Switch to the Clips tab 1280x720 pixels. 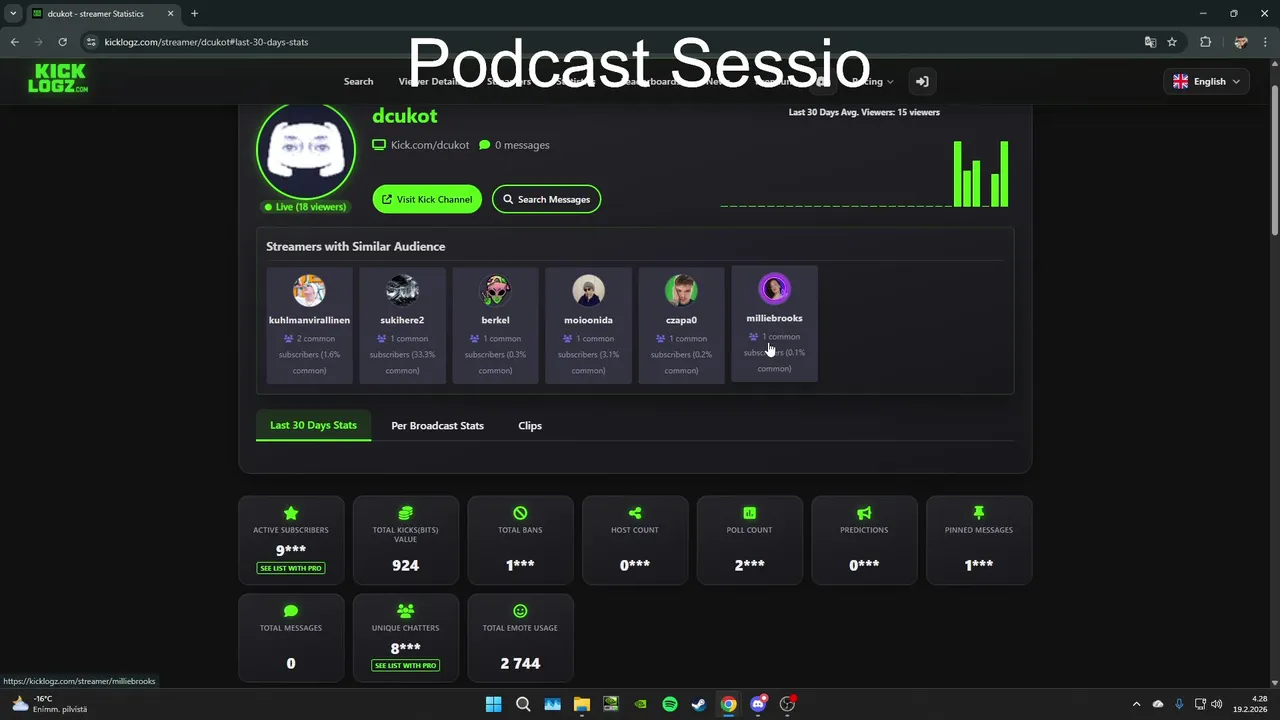[530, 425]
